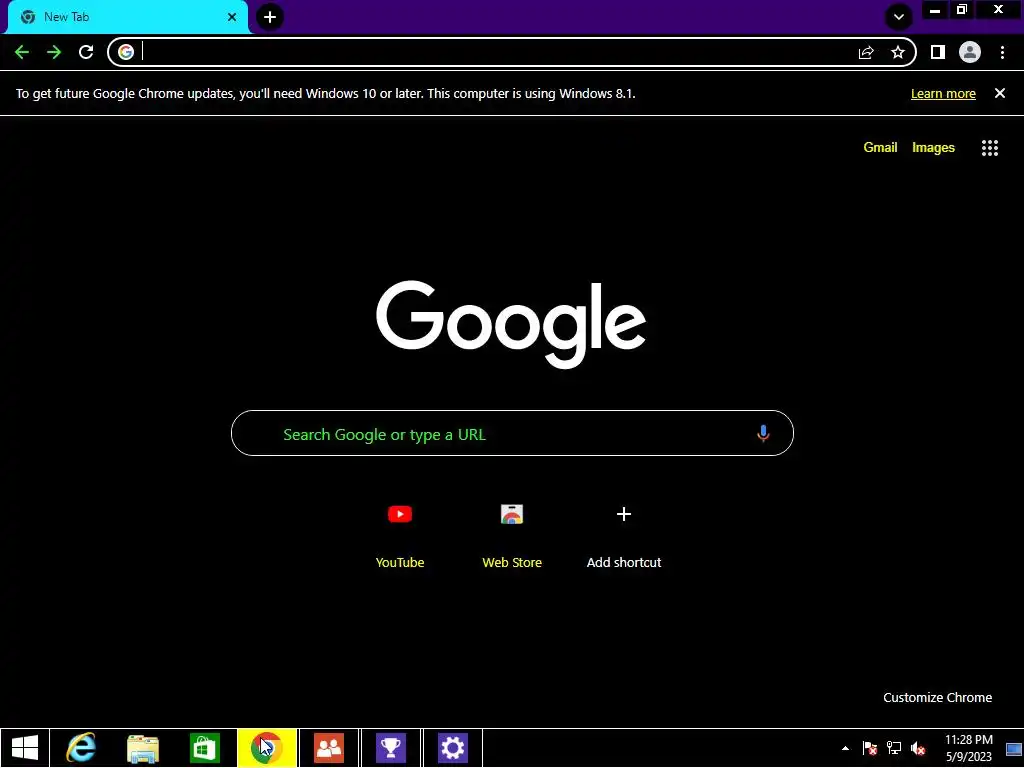Click the muted volume tray icon

click(x=918, y=748)
